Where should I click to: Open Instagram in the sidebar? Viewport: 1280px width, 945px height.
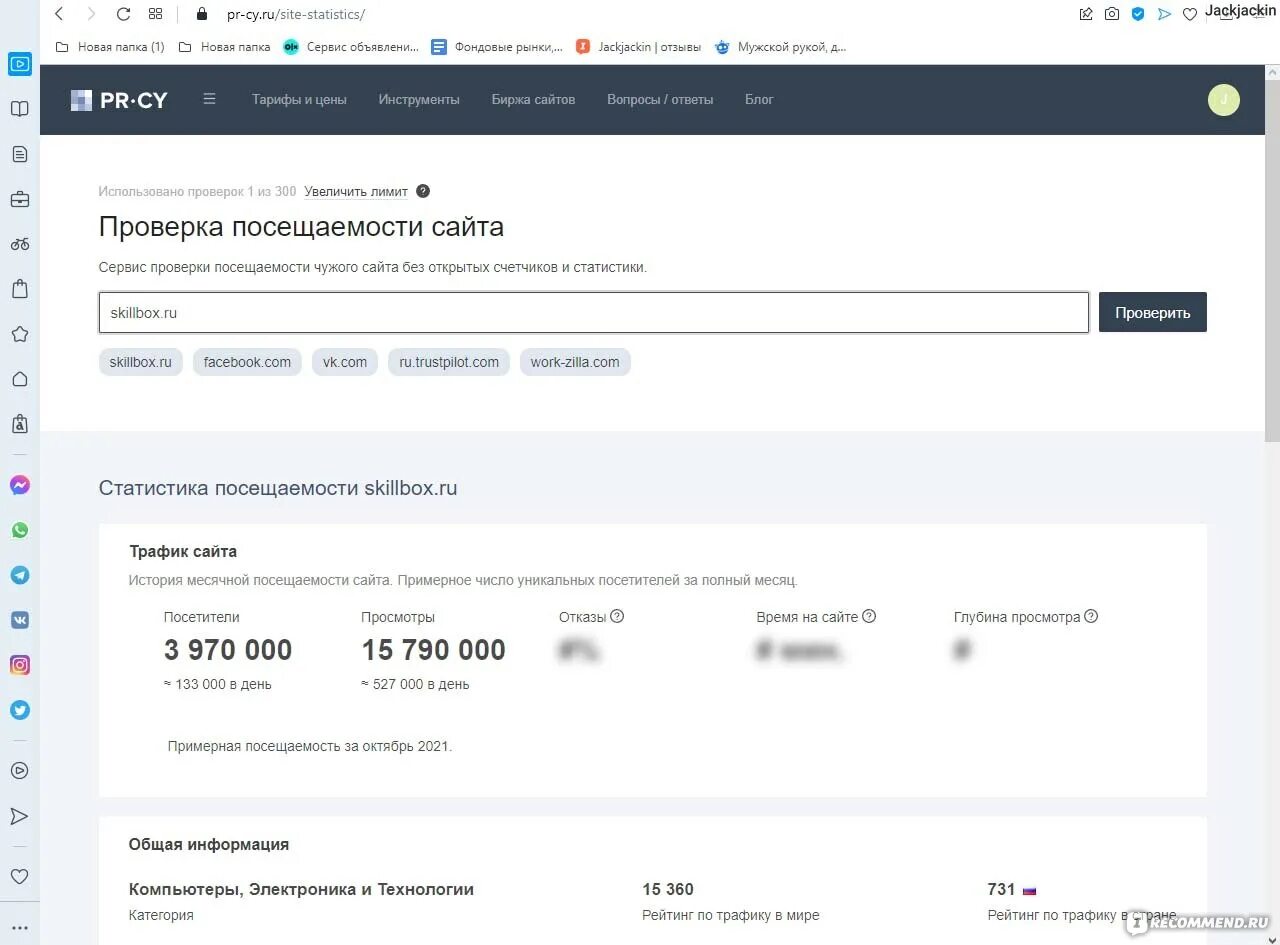click(19, 665)
